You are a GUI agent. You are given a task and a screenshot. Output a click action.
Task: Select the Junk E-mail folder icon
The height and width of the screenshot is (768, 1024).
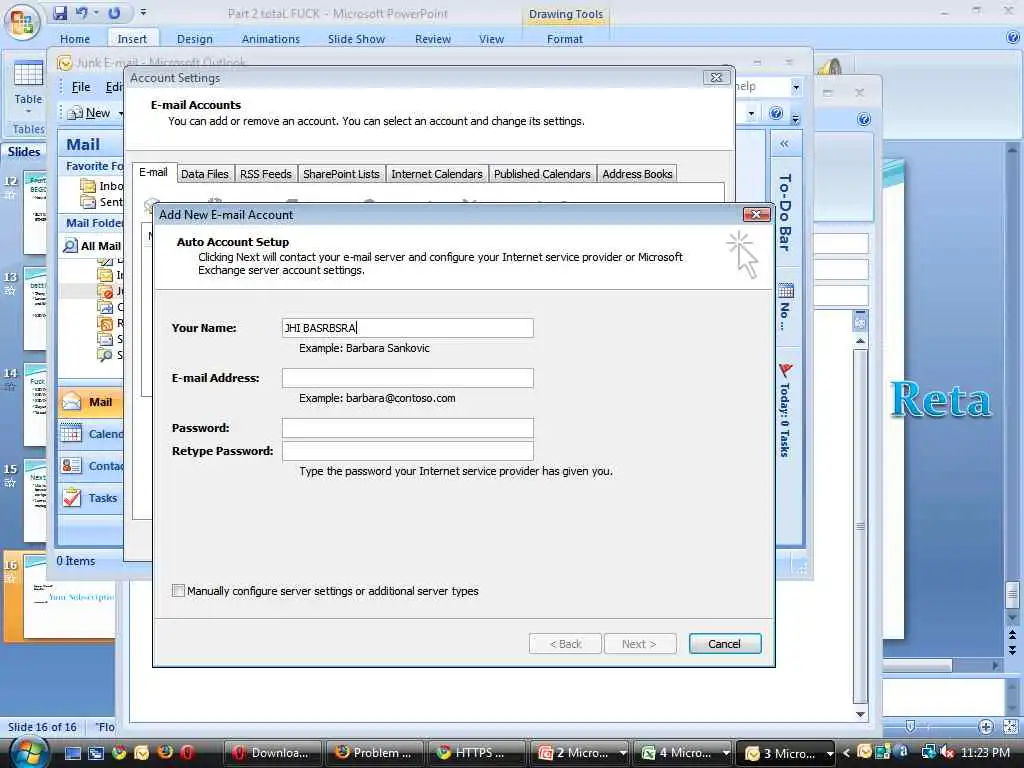105,291
